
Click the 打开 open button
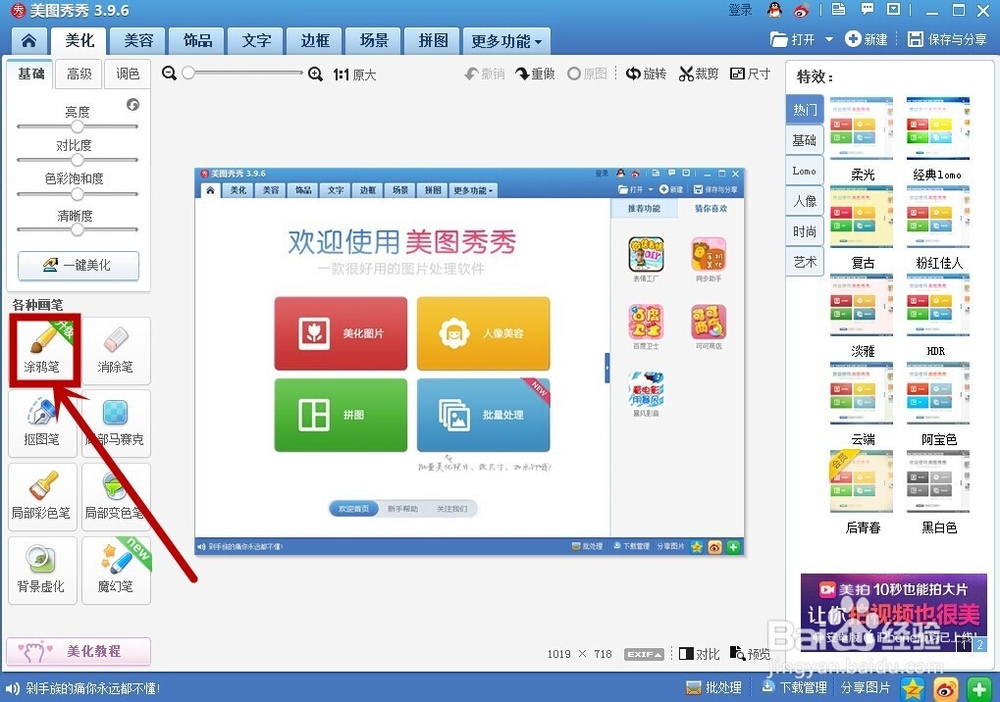[793, 40]
